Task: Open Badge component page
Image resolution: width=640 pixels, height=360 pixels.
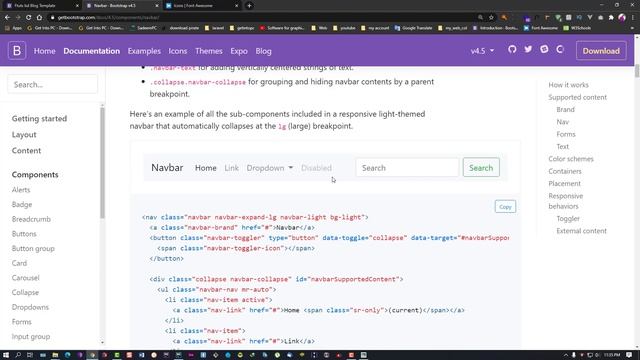Action: [x=22, y=204]
